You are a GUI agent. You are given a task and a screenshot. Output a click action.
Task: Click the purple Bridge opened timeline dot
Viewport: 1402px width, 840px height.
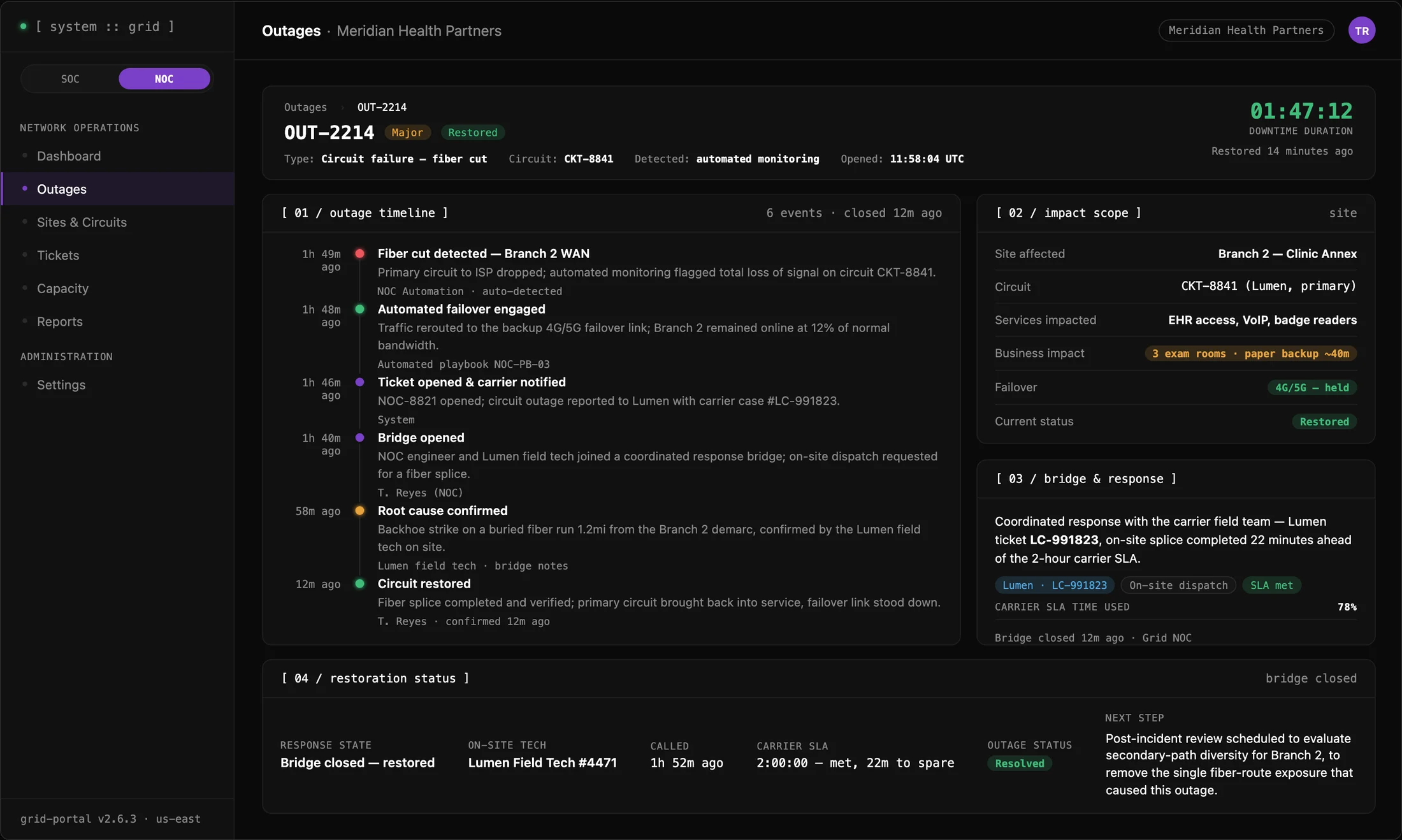(x=359, y=438)
